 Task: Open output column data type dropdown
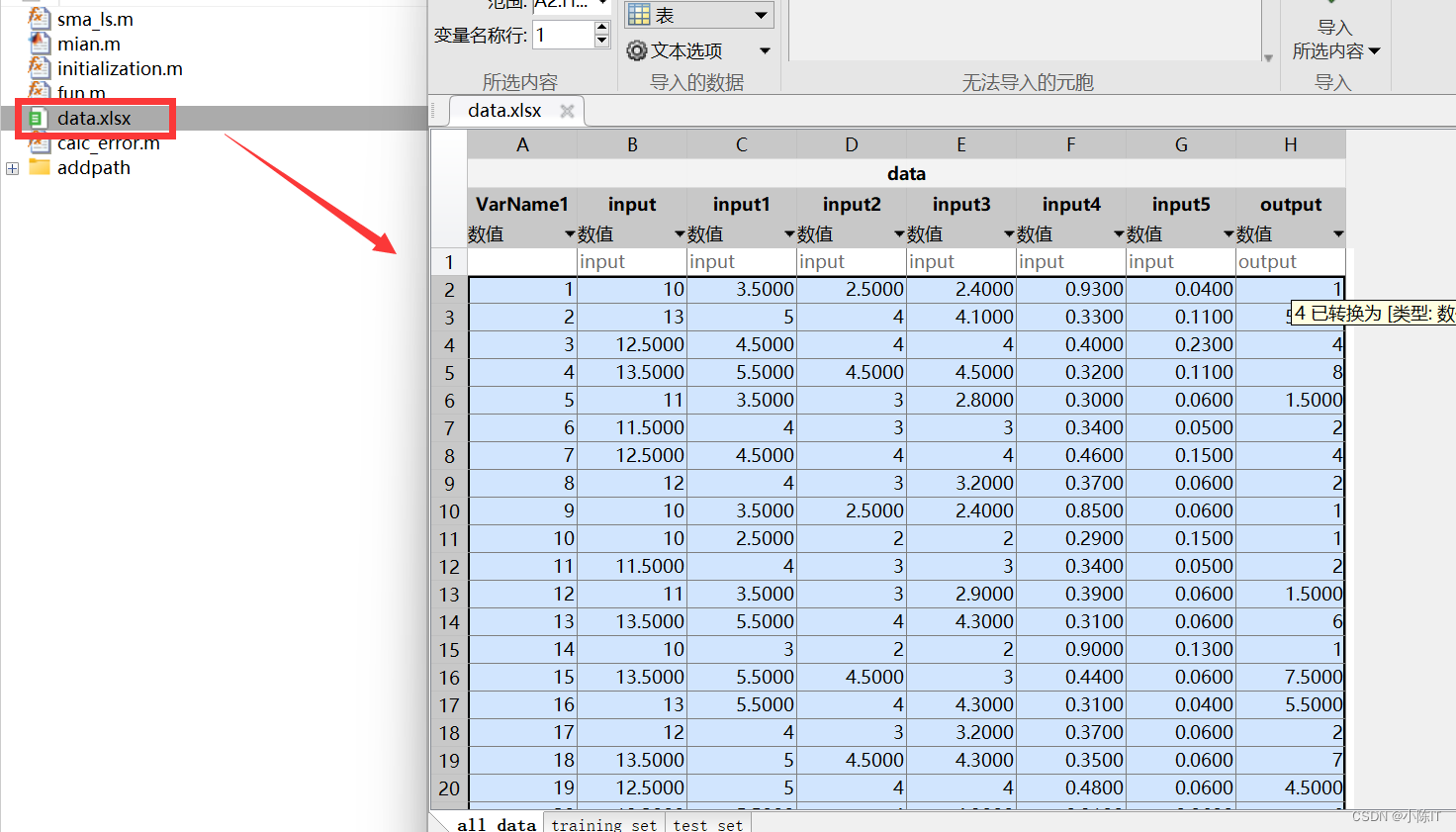tap(1338, 234)
